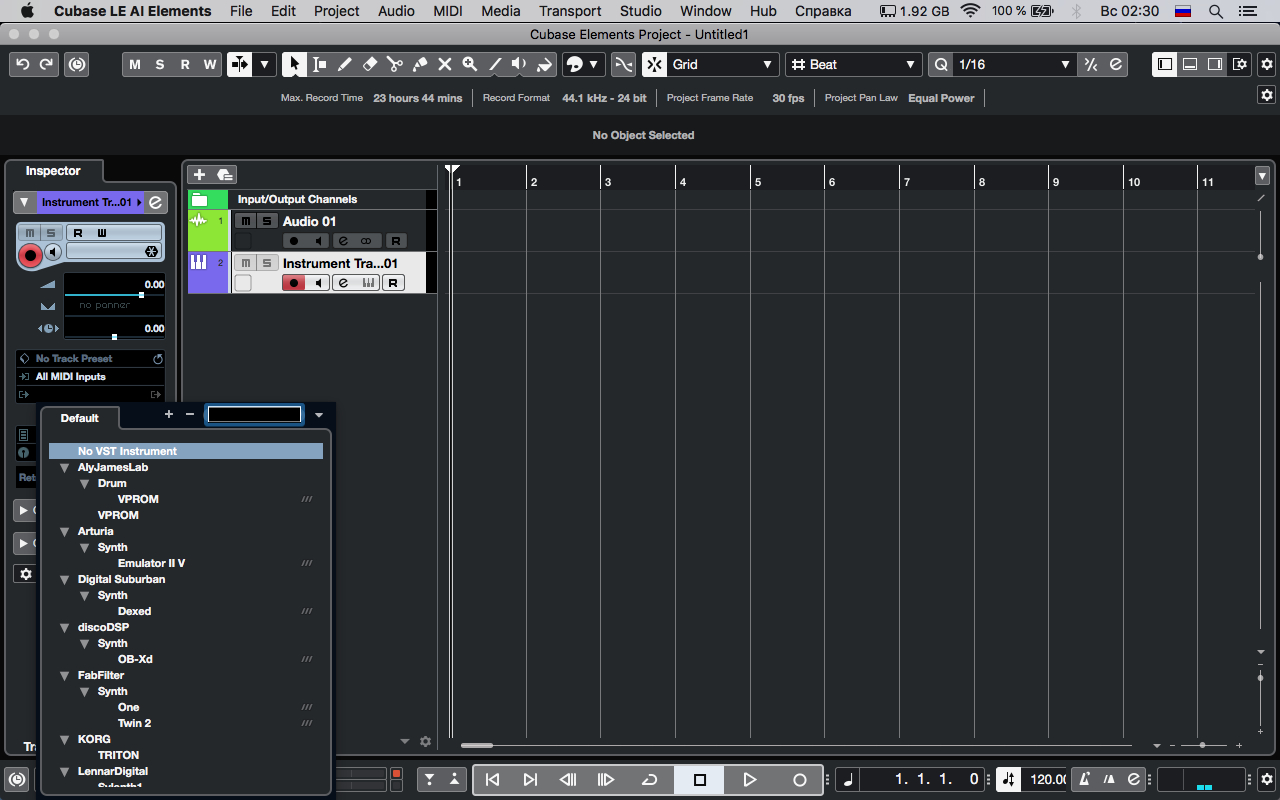
Task: Open the Studio menu
Action: tap(641, 11)
